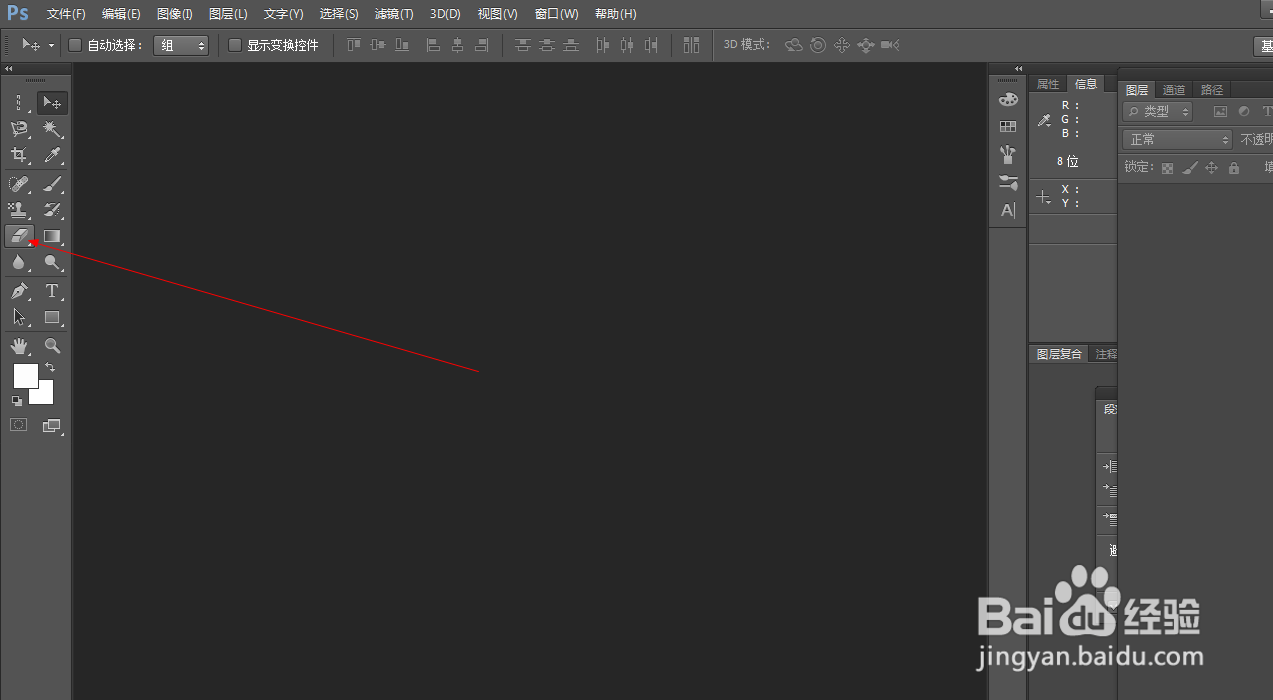The image size is (1273, 700).
Task: Toggle Quick Mask mode
Action: 18,425
